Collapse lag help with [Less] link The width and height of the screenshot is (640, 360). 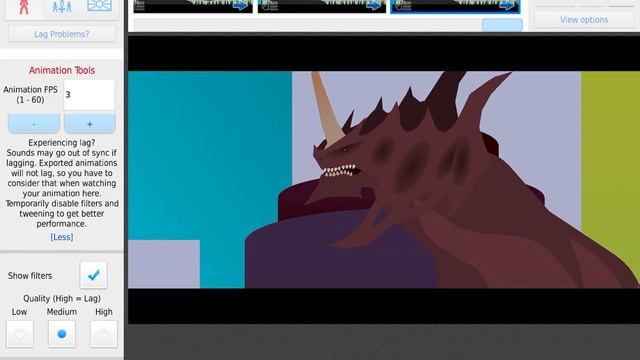click(x=62, y=237)
